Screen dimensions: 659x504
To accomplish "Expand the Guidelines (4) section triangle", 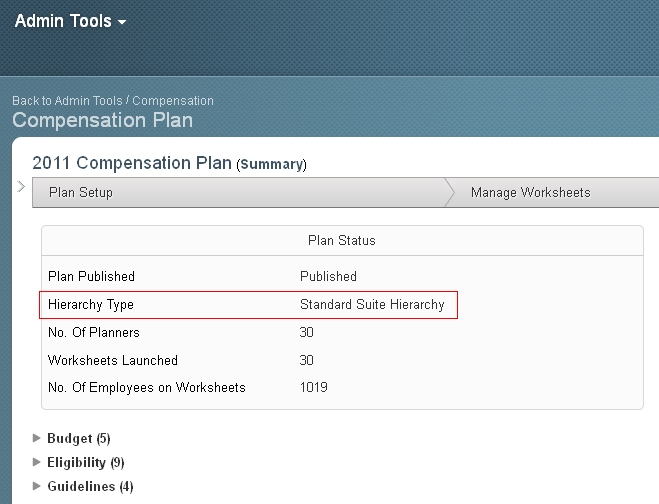I will [37, 486].
